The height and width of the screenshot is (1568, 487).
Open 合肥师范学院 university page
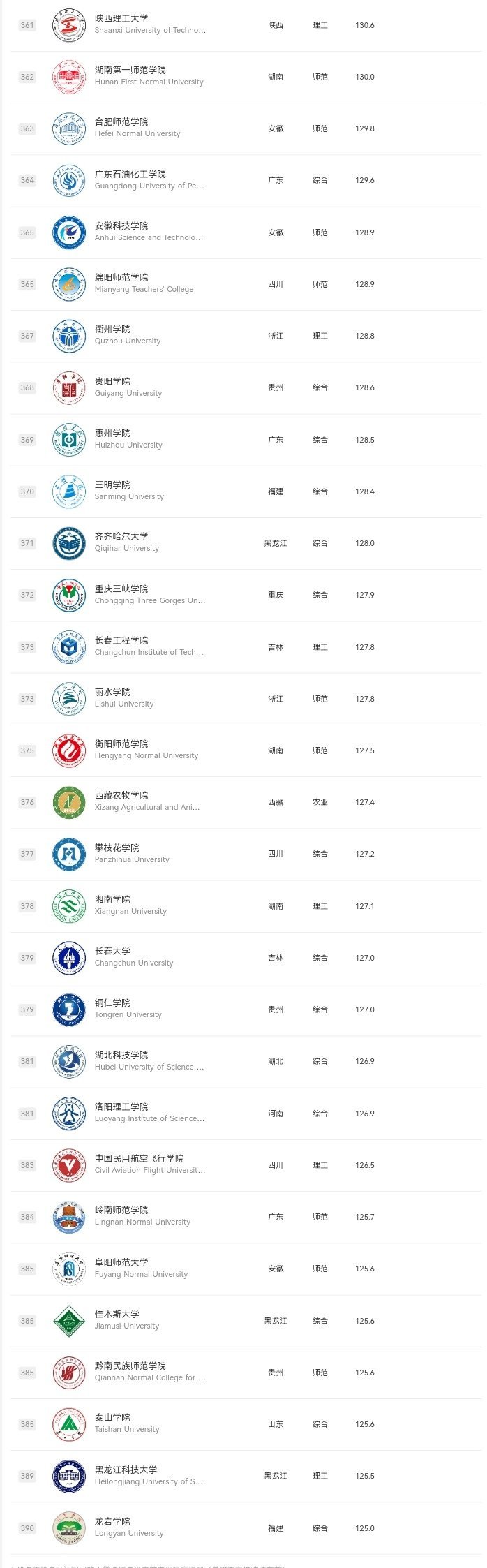(x=121, y=122)
